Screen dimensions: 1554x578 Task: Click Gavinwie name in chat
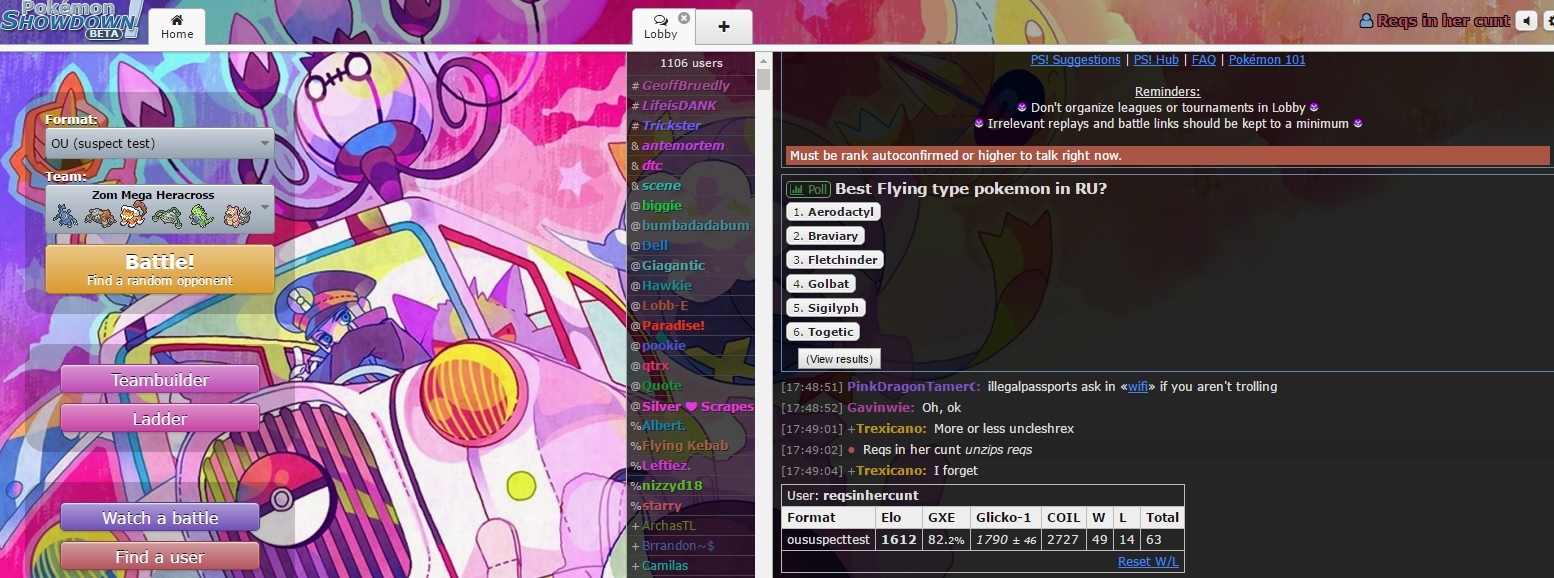coord(881,408)
